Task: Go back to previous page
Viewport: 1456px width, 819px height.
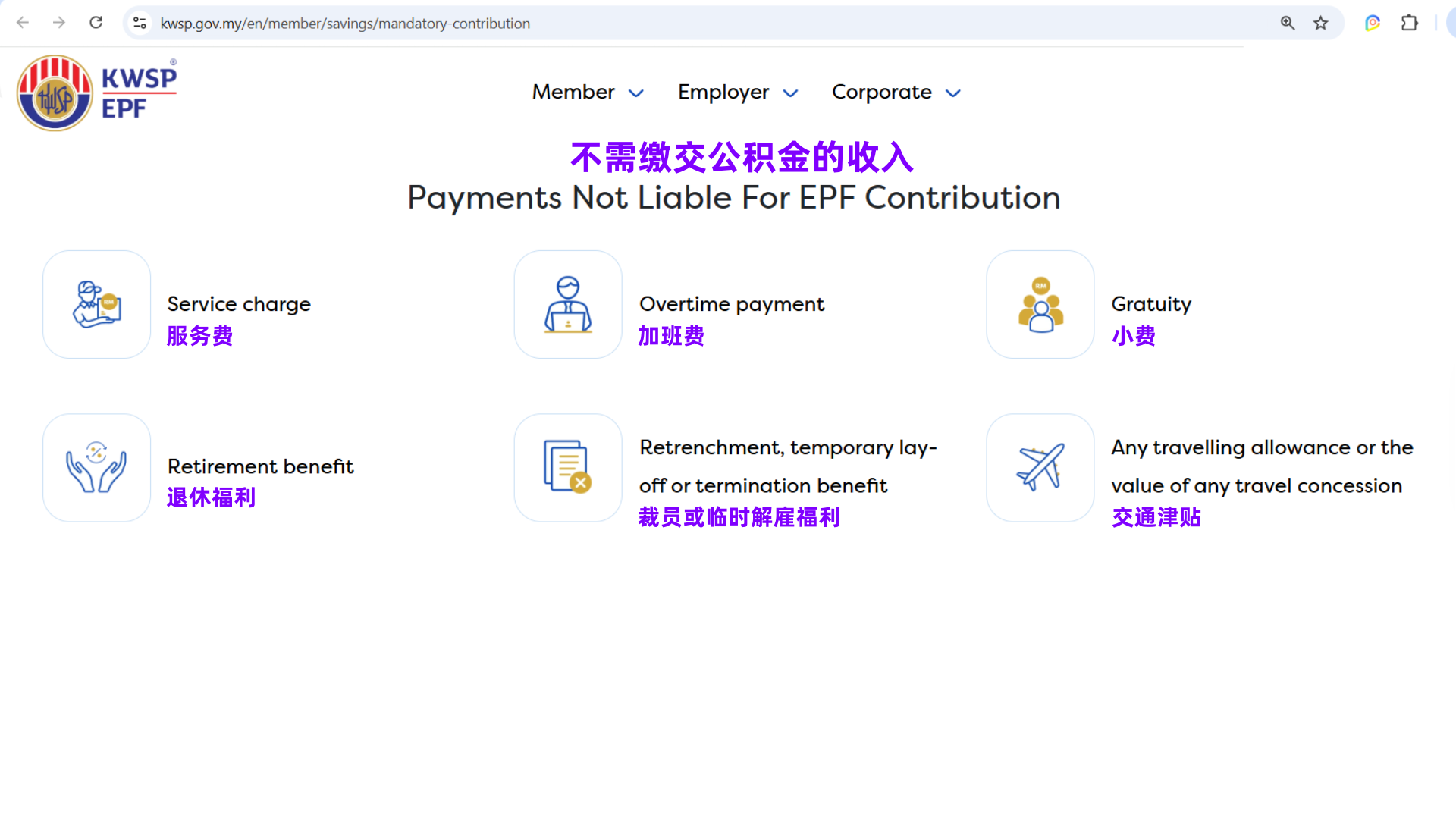Action: (x=23, y=23)
